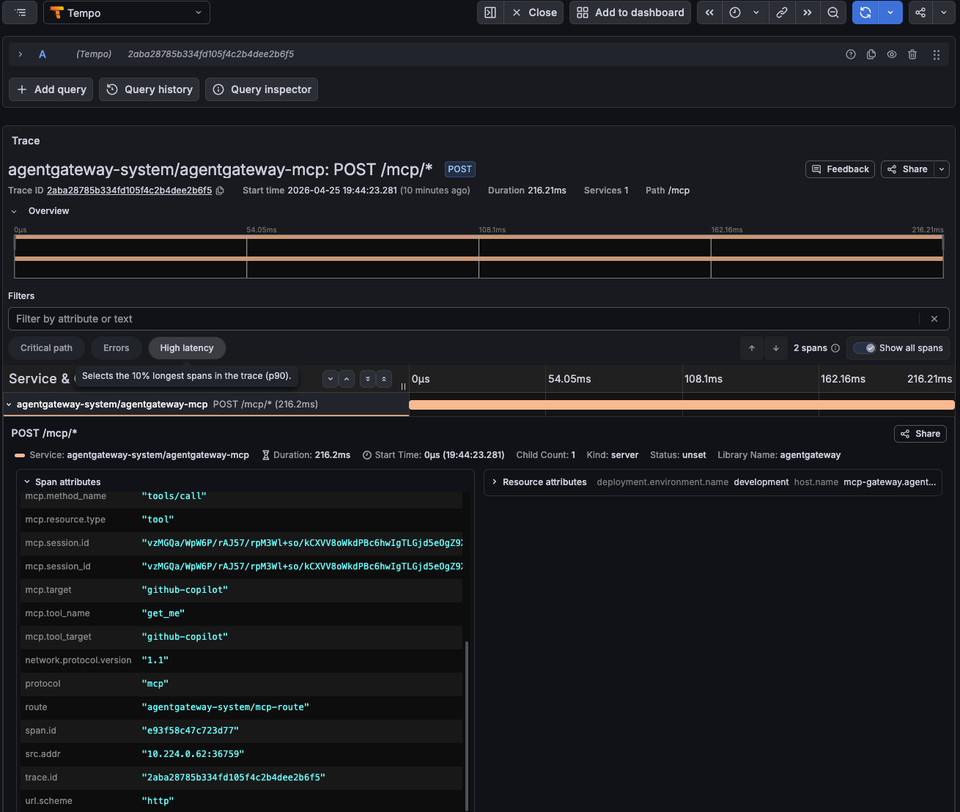The image size is (960, 812).
Task: Click the query help question mark icon
Action: 851,54
